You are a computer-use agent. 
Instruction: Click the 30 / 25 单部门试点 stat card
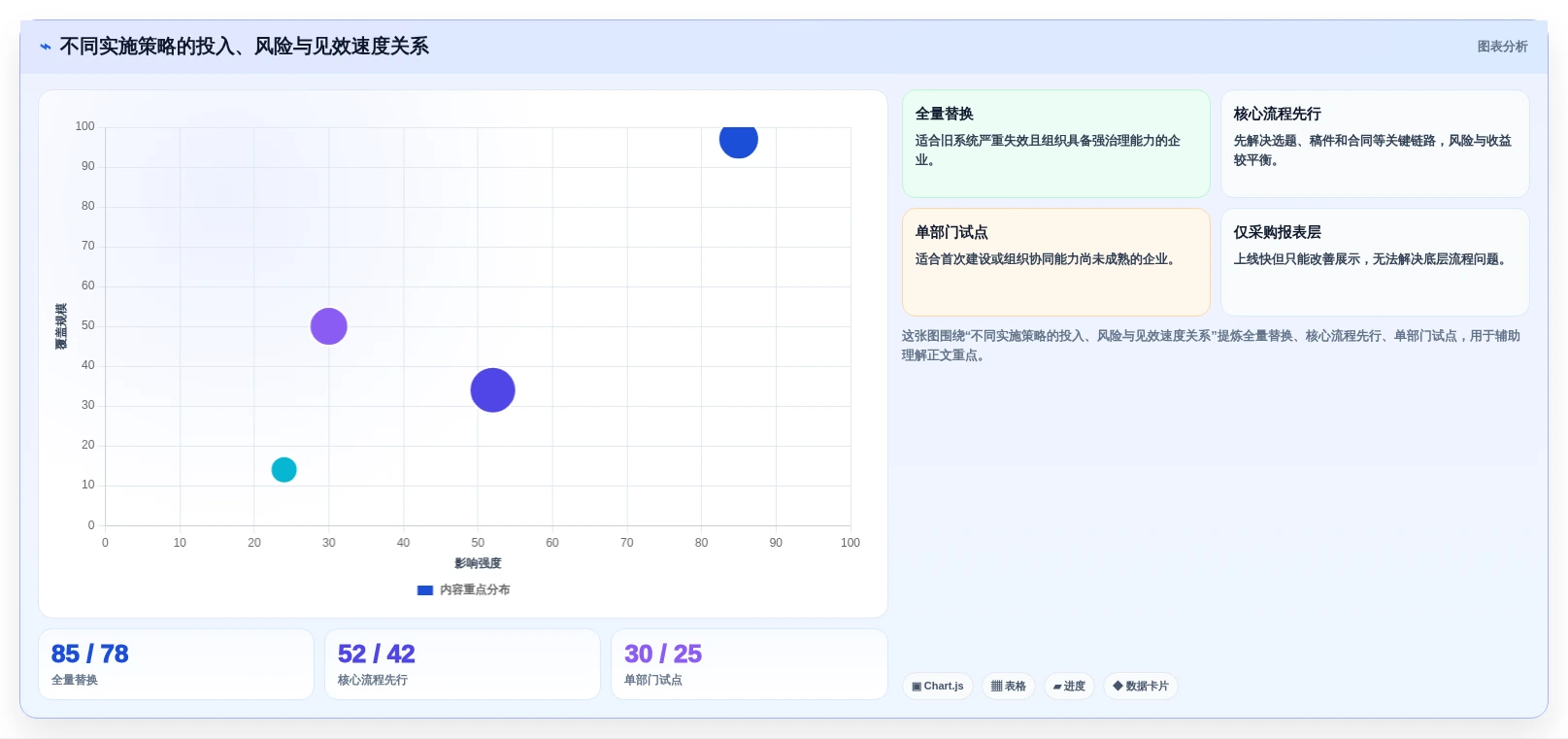(x=749, y=664)
